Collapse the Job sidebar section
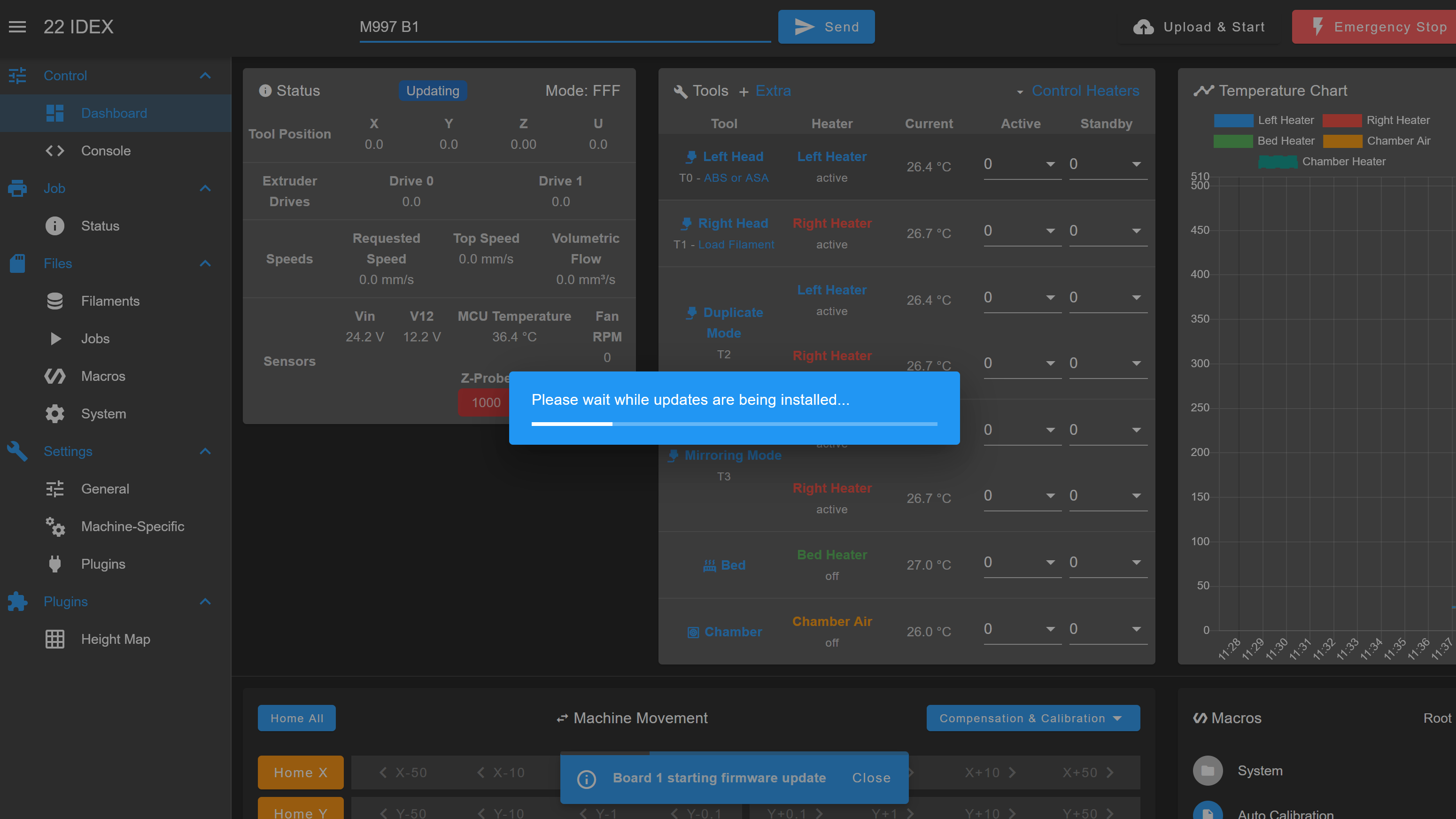The image size is (1456, 819). (206, 188)
